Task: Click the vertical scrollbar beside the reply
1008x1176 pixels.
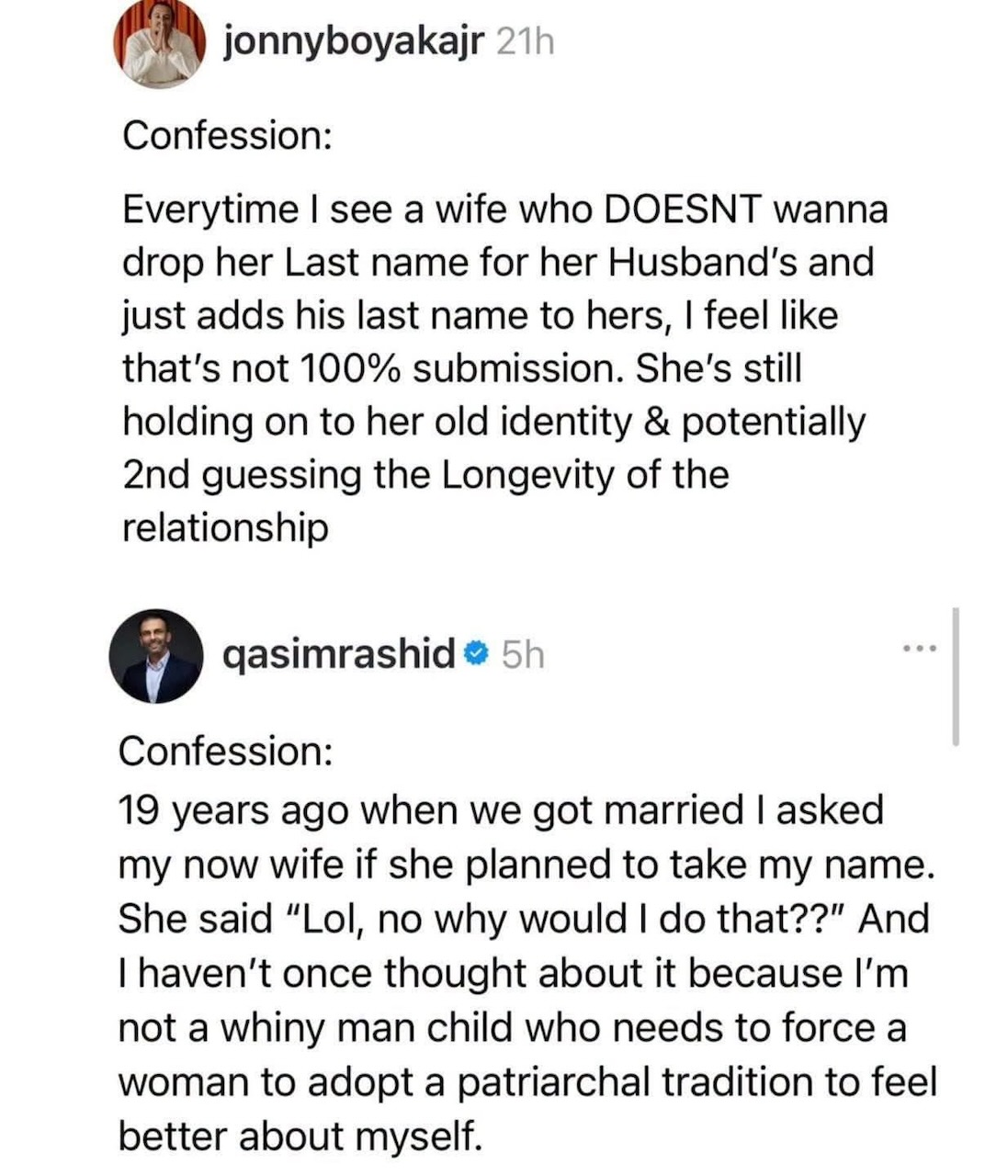Action: point(957,676)
